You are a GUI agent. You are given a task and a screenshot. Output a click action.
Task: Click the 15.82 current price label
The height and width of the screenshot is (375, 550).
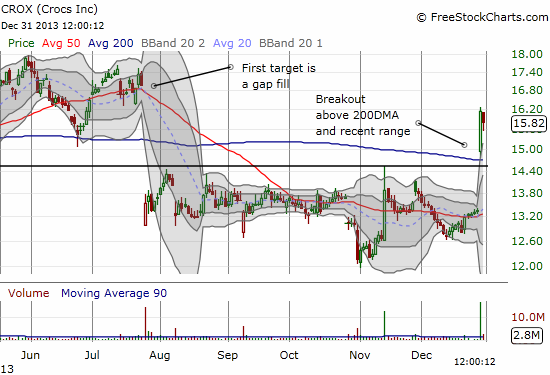(x=529, y=123)
